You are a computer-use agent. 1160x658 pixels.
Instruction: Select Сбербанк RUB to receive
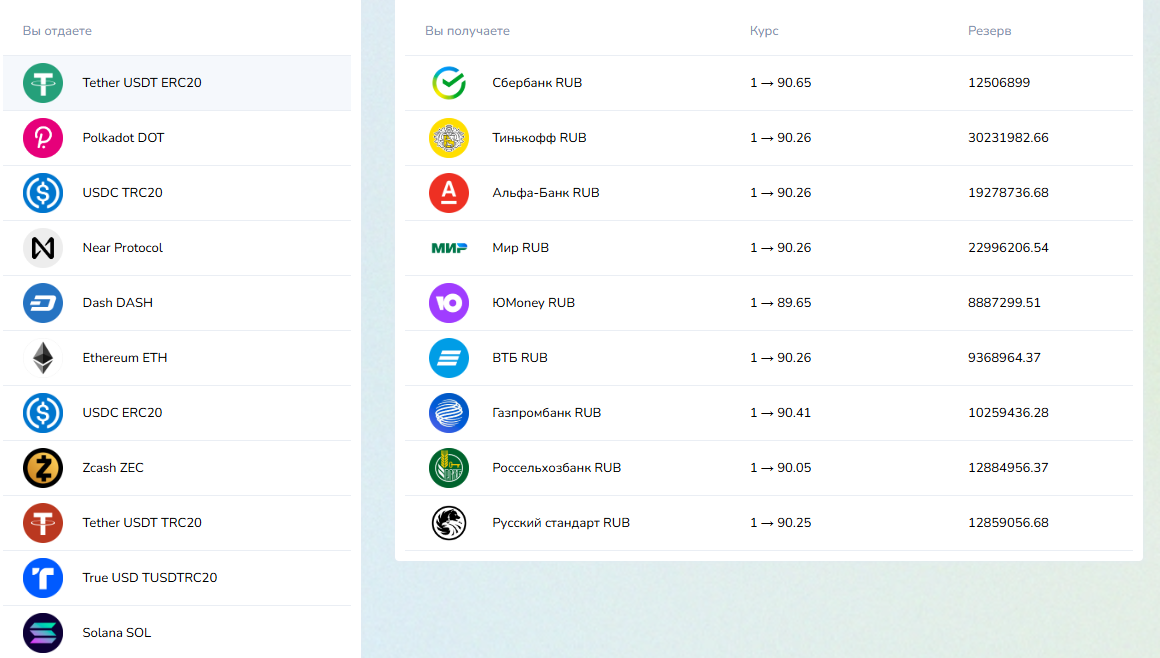pyautogui.click(x=769, y=83)
